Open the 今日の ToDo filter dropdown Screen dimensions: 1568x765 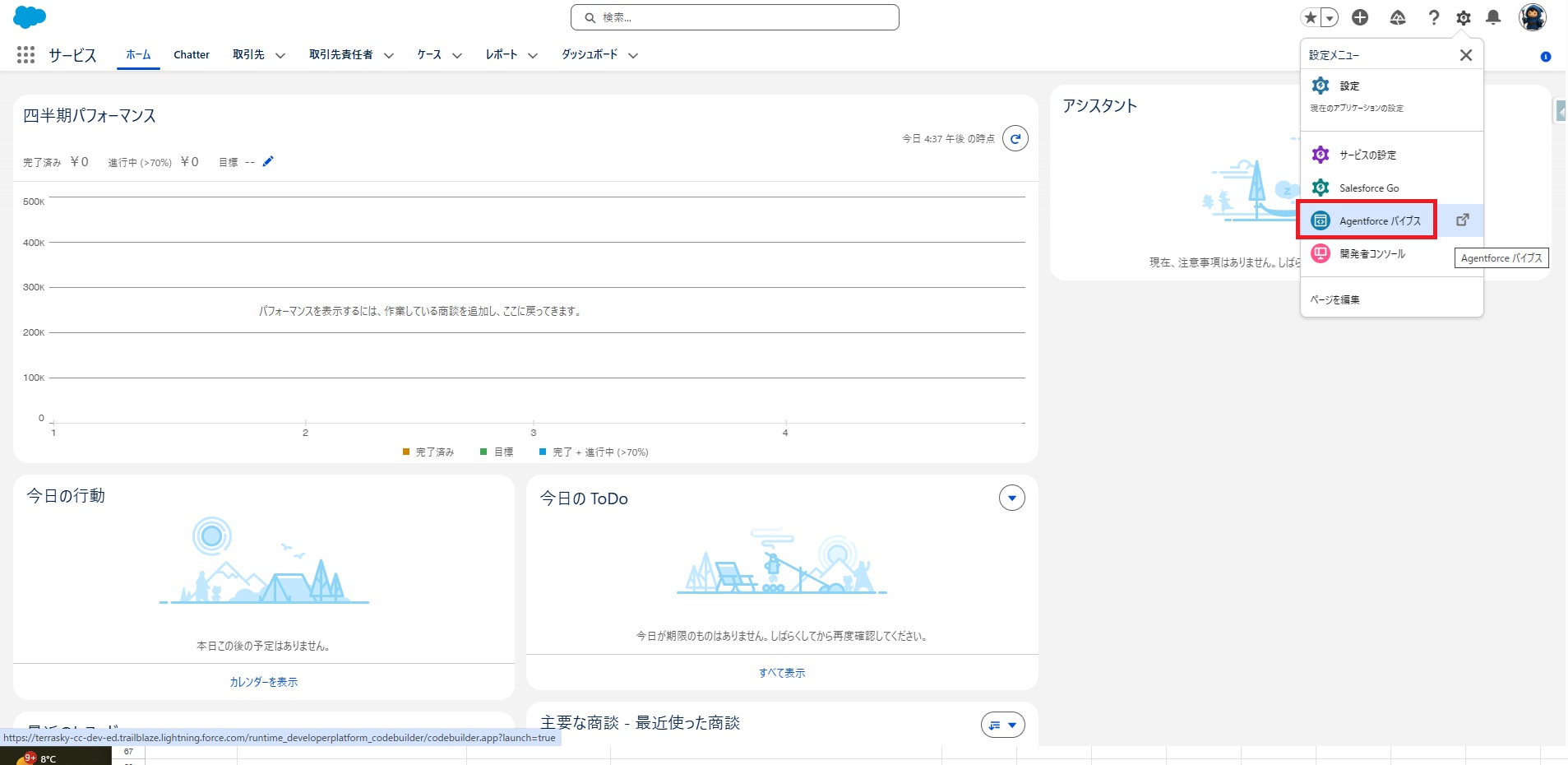tap(1011, 498)
